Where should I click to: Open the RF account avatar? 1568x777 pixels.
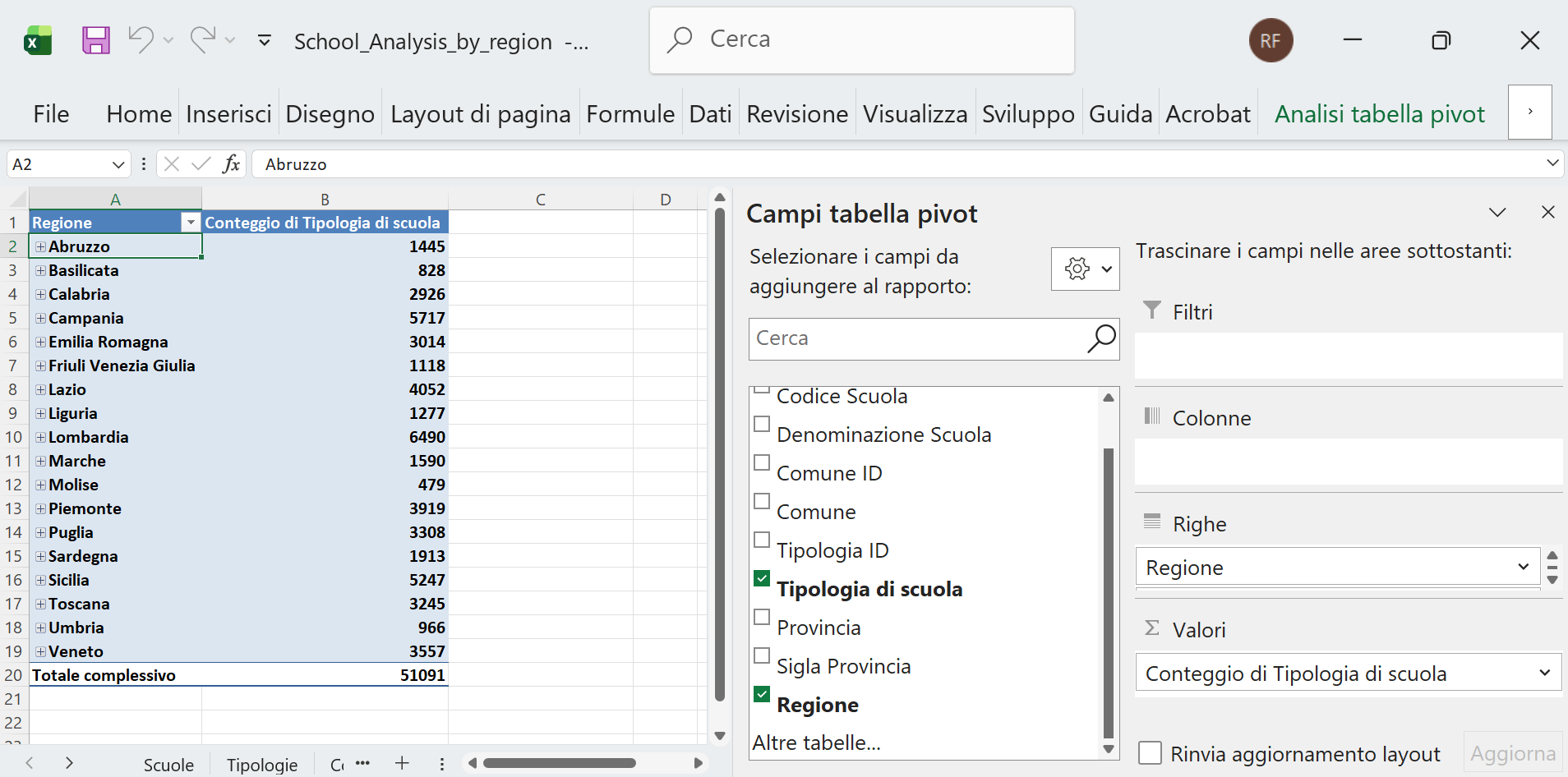coord(1271,39)
